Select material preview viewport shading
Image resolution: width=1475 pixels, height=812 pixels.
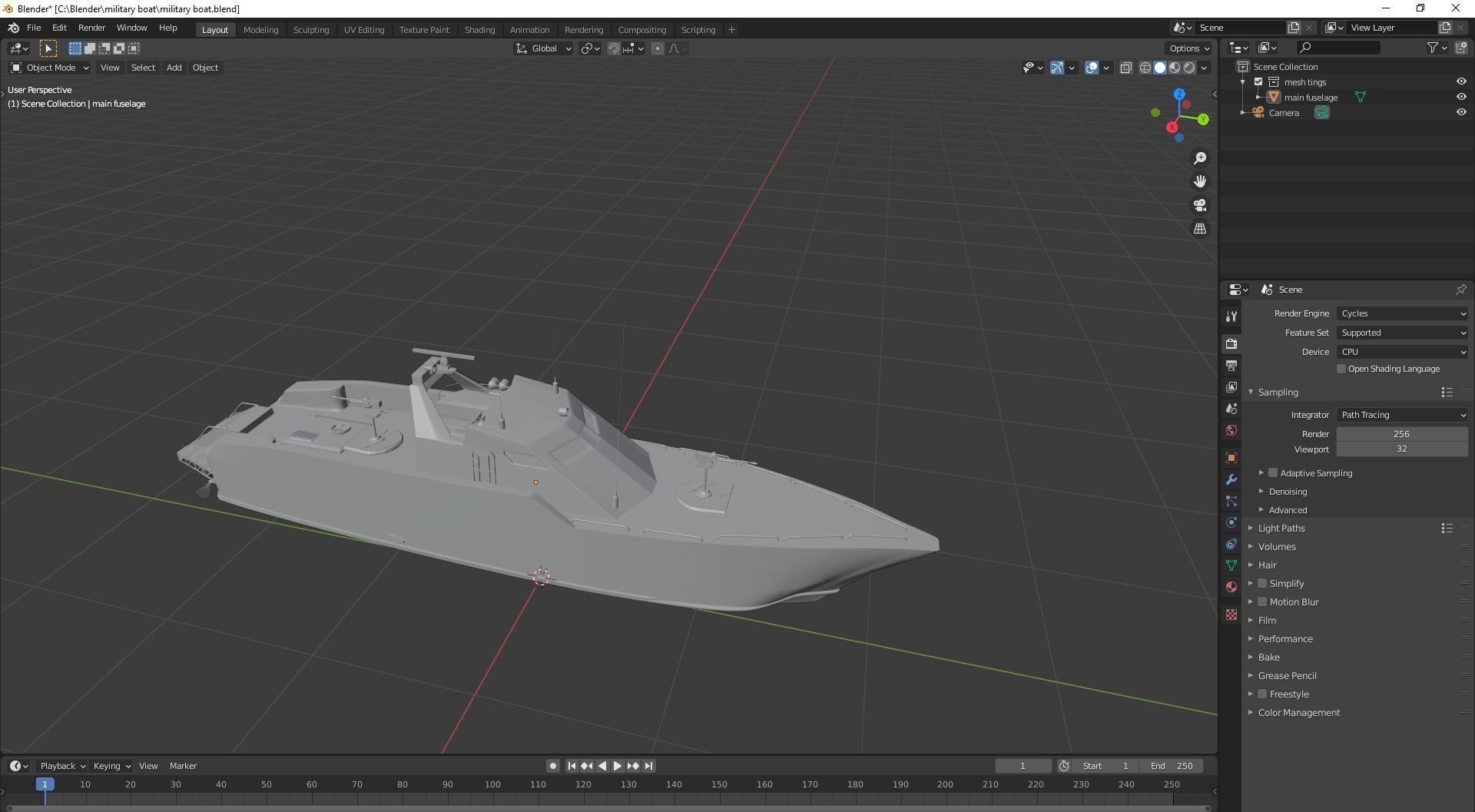click(1175, 68)
